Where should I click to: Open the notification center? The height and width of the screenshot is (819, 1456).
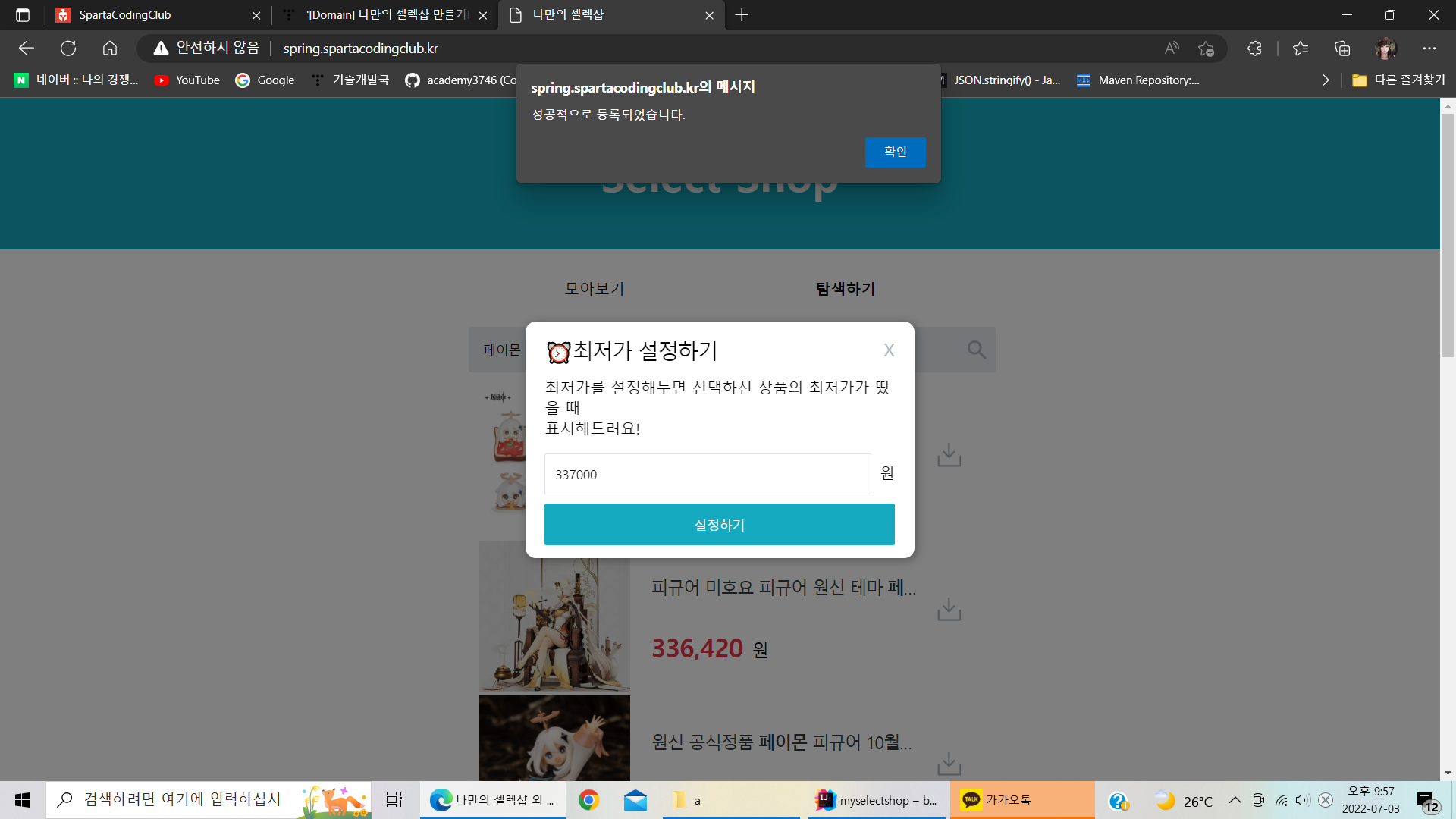pos(1428,801)
